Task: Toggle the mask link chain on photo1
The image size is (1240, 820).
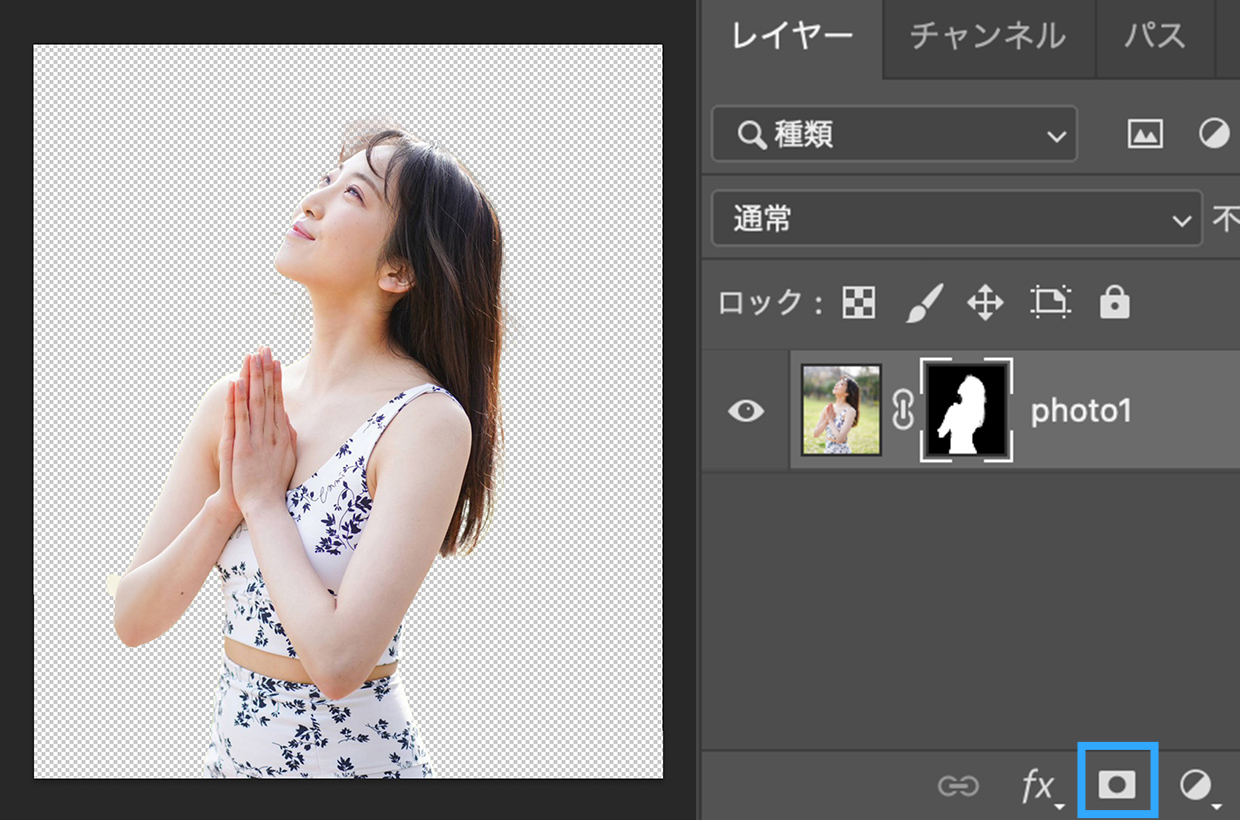Action: pyautogui.click(x=903, y=410)
